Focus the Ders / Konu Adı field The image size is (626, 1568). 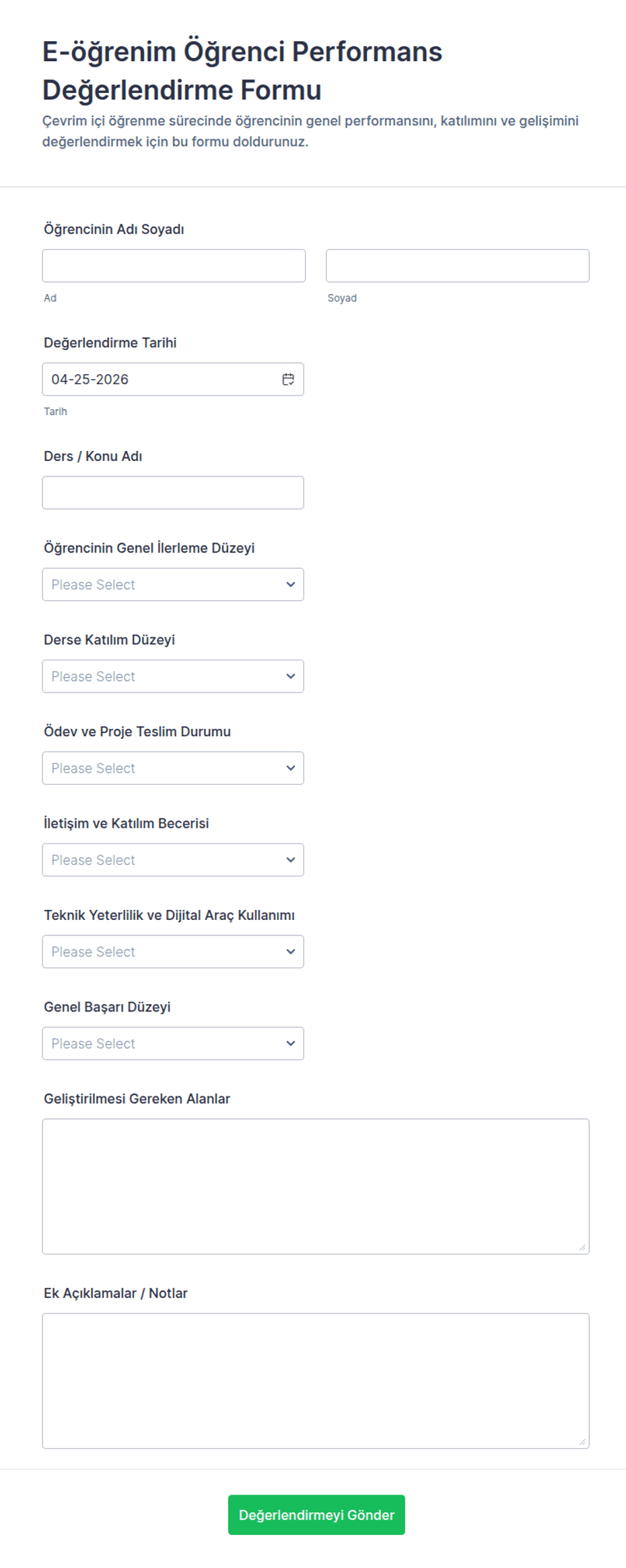[173, 493]
